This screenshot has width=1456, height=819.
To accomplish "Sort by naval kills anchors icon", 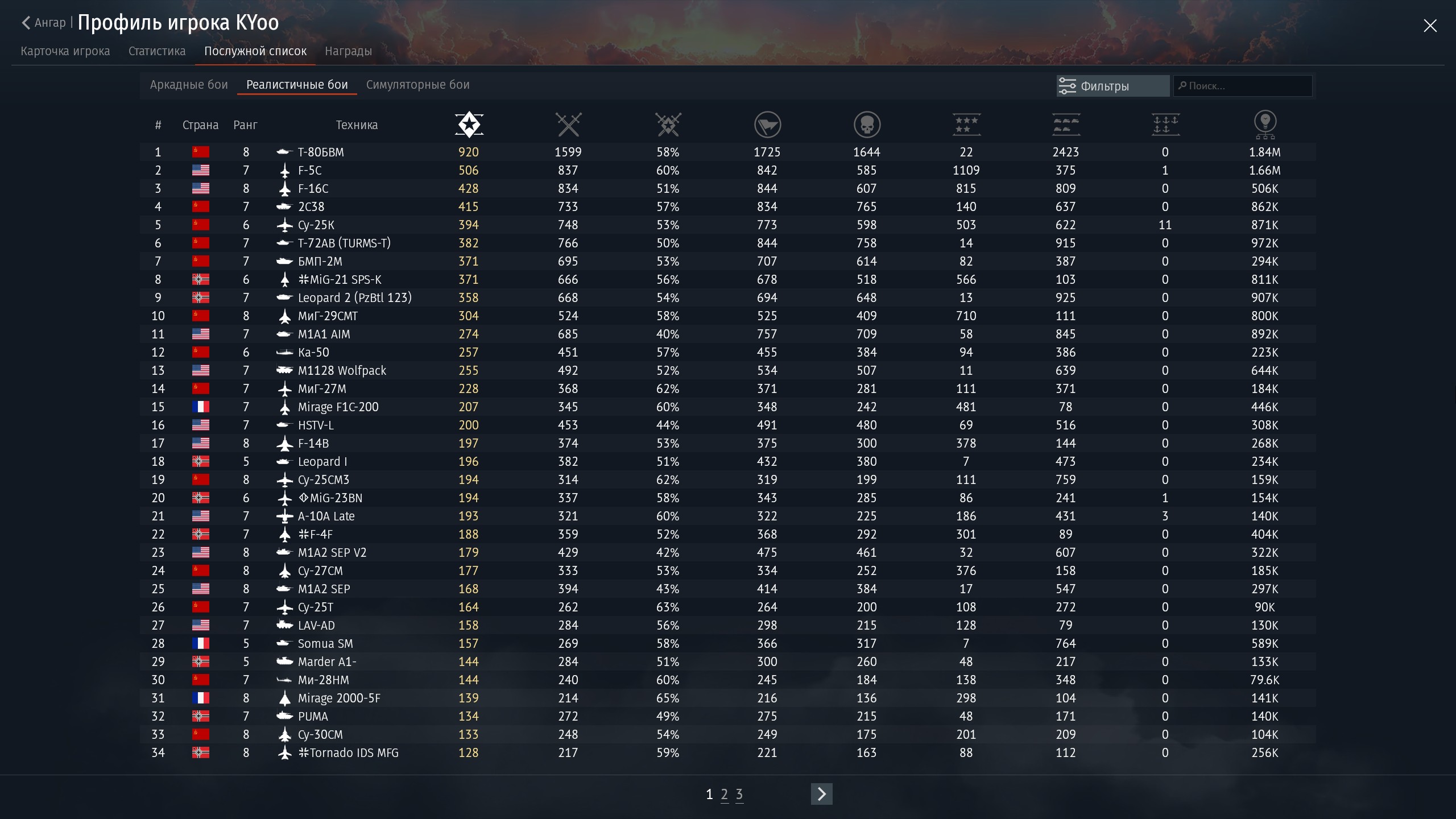I will click(x=1165, y=125).
